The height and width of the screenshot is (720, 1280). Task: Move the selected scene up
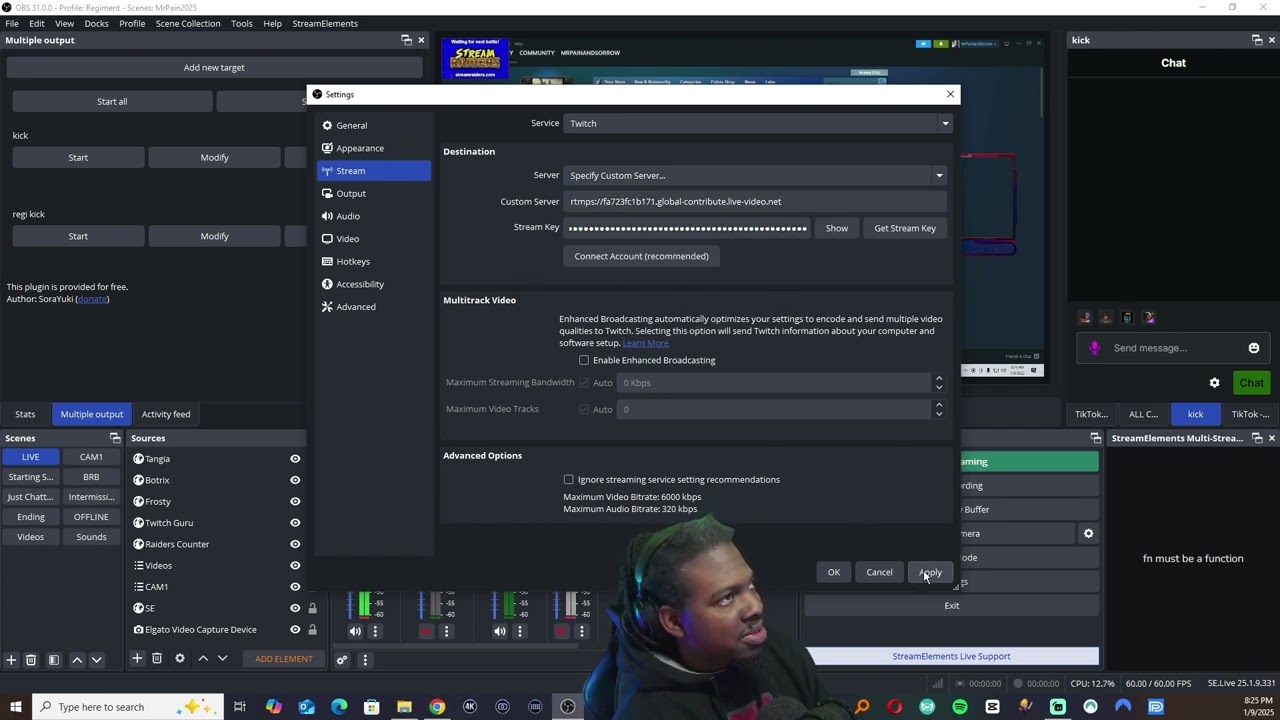coord(77,660)
